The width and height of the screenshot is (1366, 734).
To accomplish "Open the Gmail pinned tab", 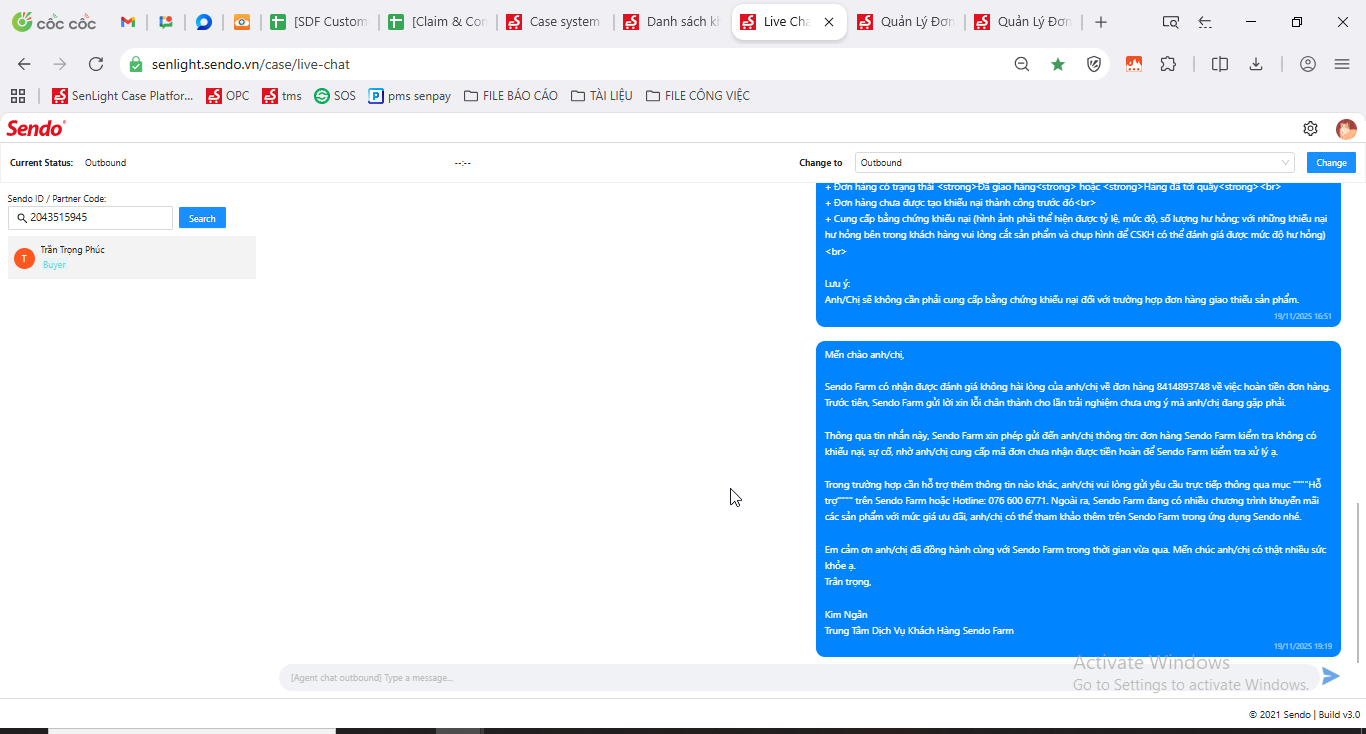I will [x=128, y=22].
